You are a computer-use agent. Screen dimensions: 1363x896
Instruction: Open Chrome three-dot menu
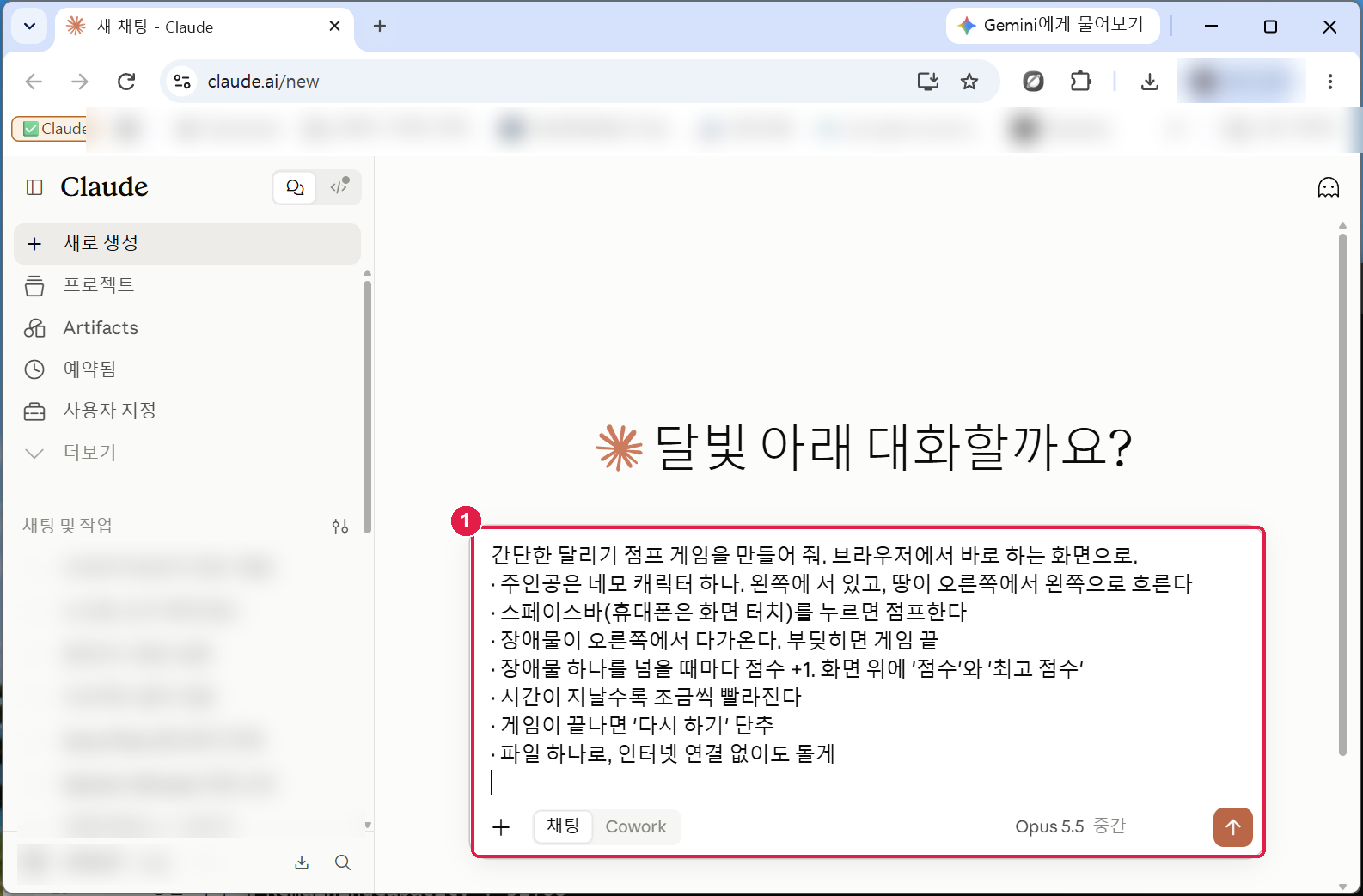[x=1330, y=82]
